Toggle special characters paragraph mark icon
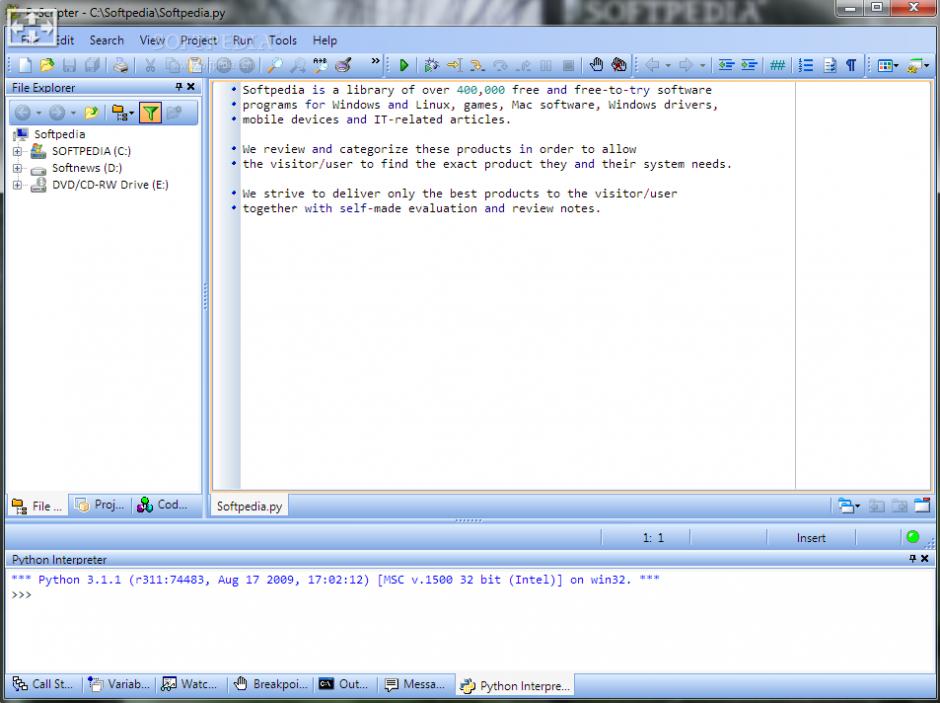 (851, 66)
